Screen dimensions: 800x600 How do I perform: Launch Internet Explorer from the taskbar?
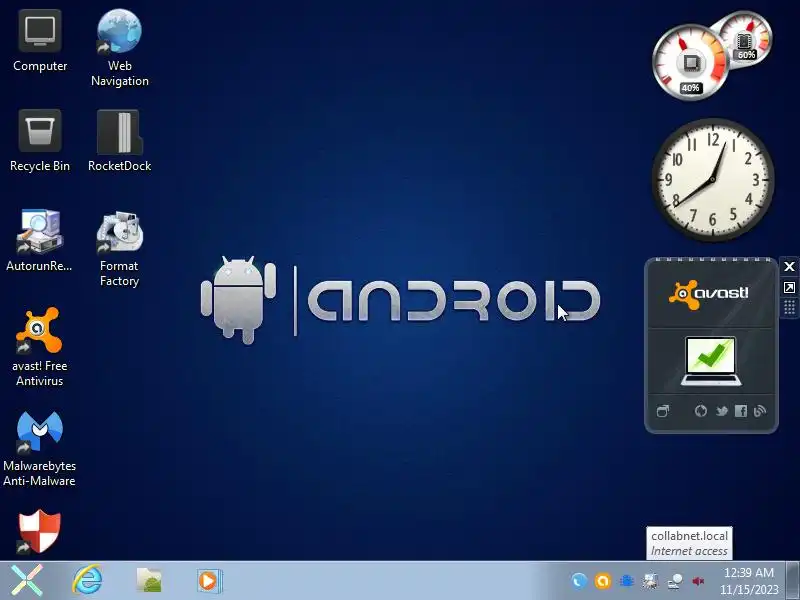click(x=87, y=581)
